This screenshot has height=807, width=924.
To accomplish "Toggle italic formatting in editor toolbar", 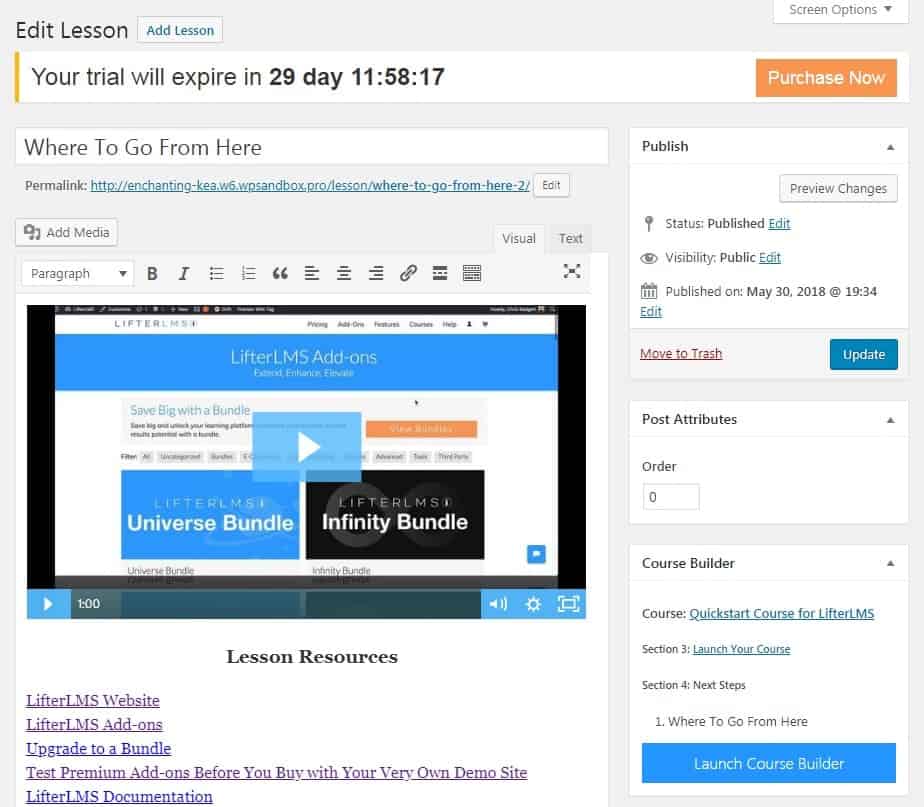I will pos(184,273).
